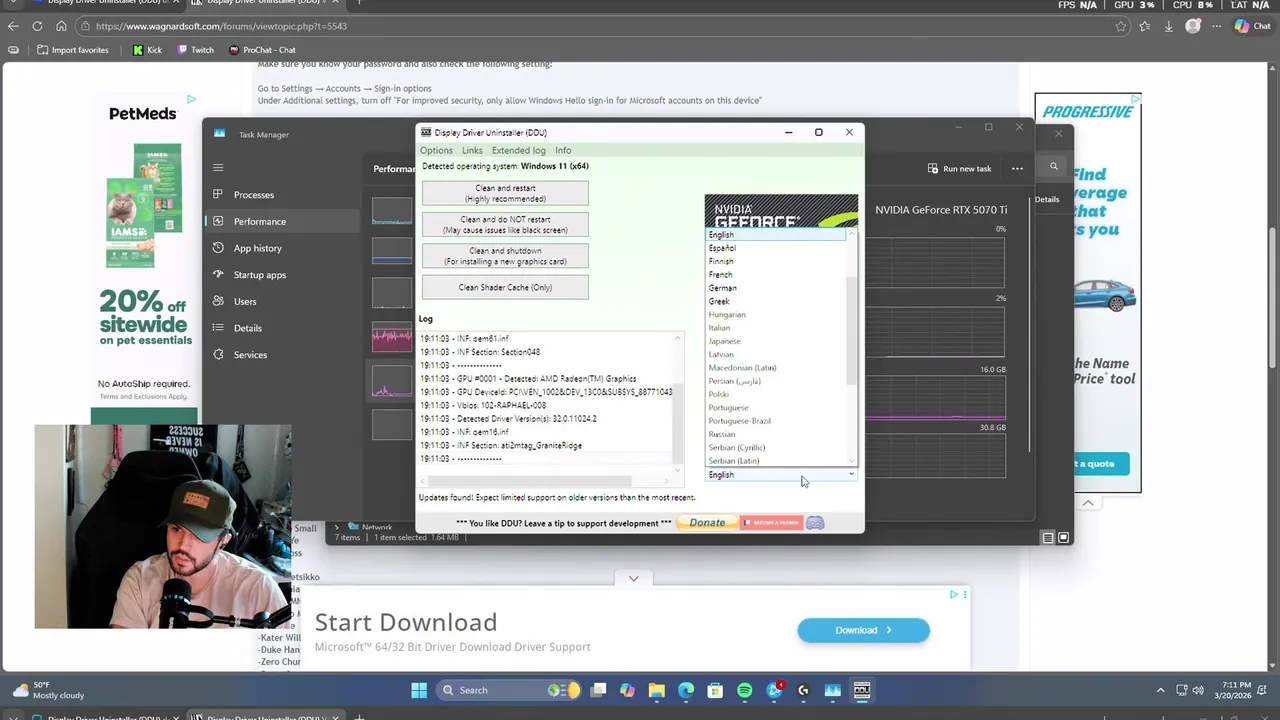Switch file explorer to details view icon
This screenshot has height=720, width=1280.
[x=1048, y=537]
